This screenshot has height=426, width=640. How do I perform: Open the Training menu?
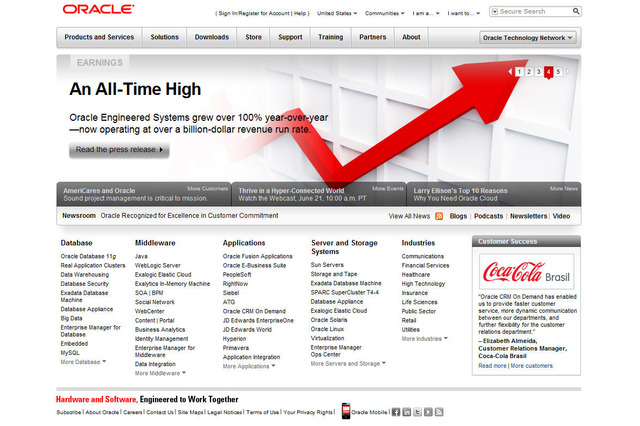point(331,37)
